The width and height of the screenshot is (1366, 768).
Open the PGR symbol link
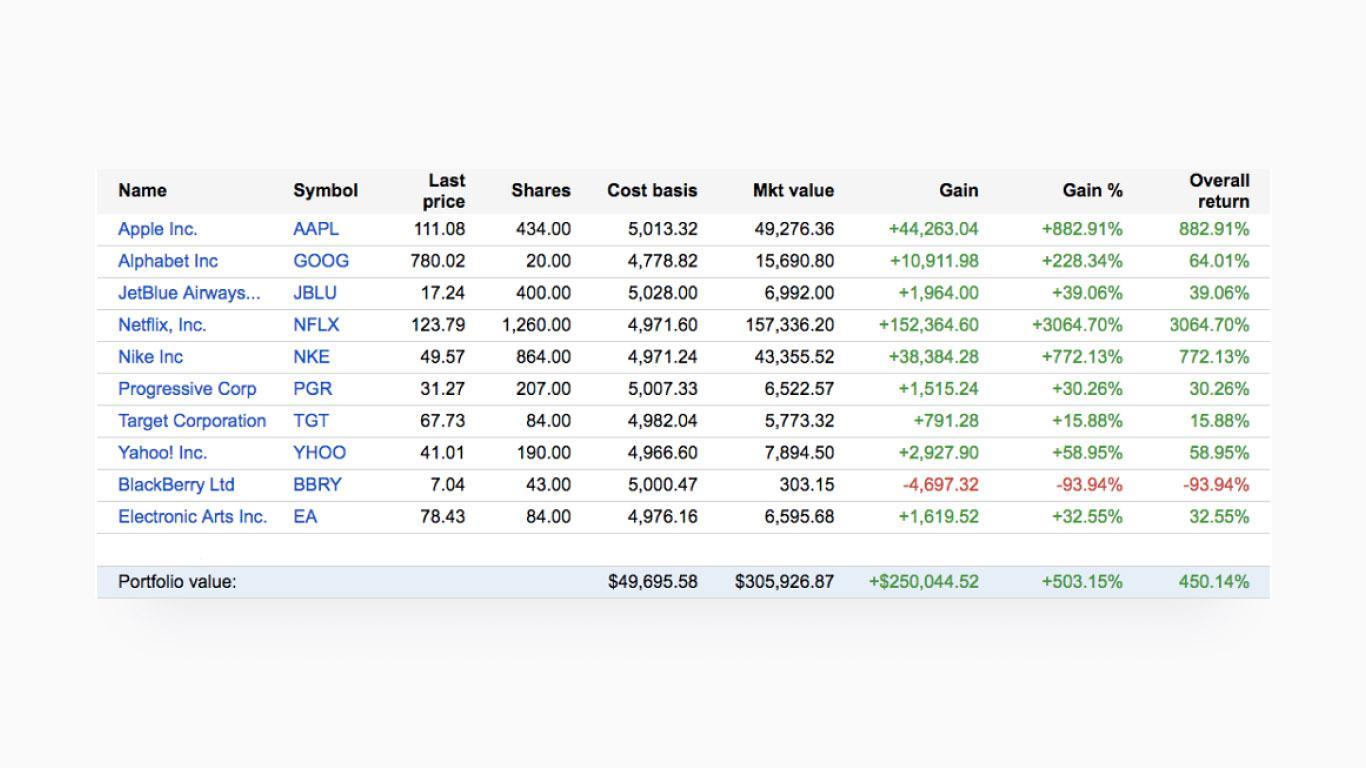point(313,389)
